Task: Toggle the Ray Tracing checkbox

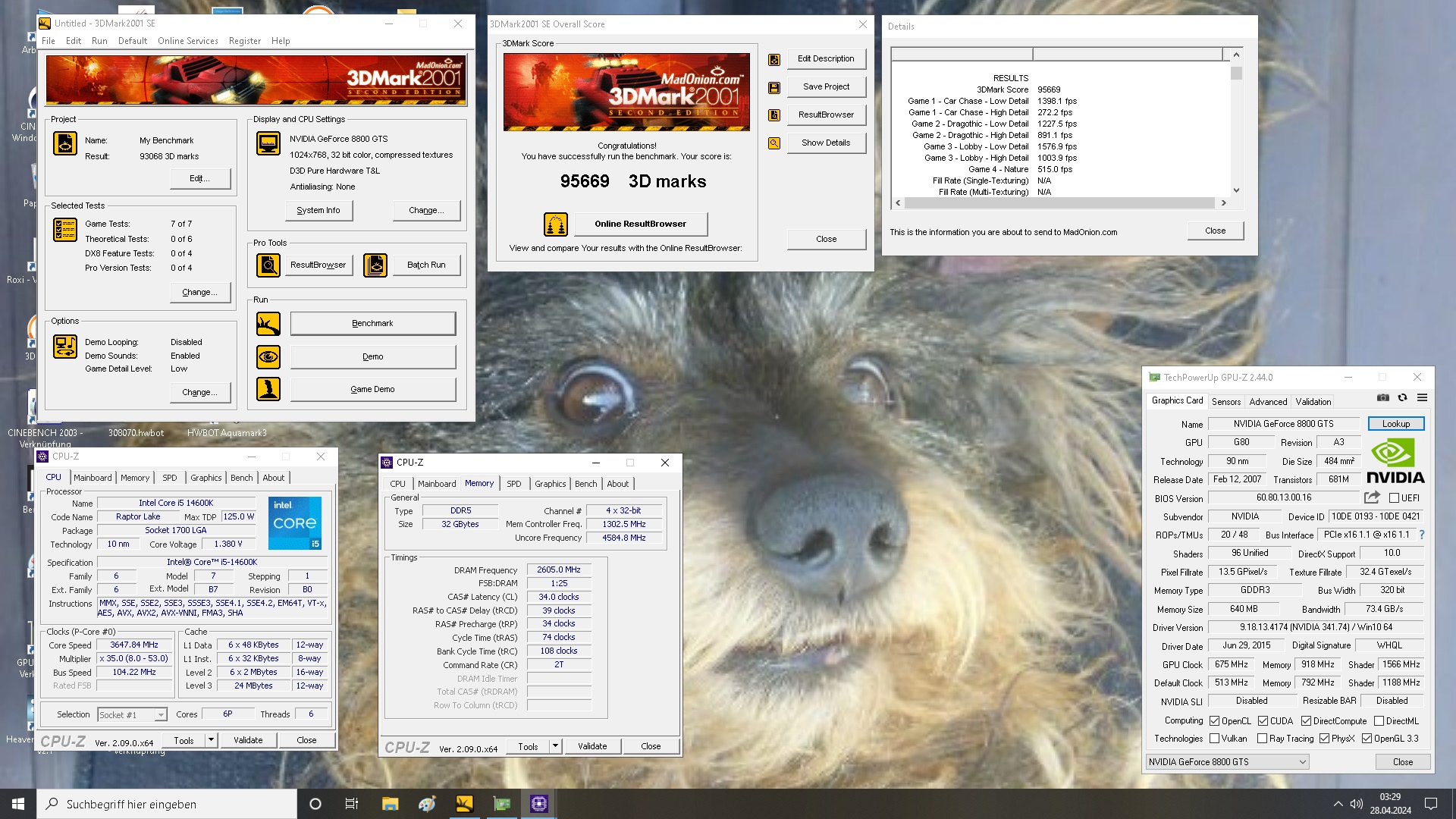Action: click(x=1262, y=739)
